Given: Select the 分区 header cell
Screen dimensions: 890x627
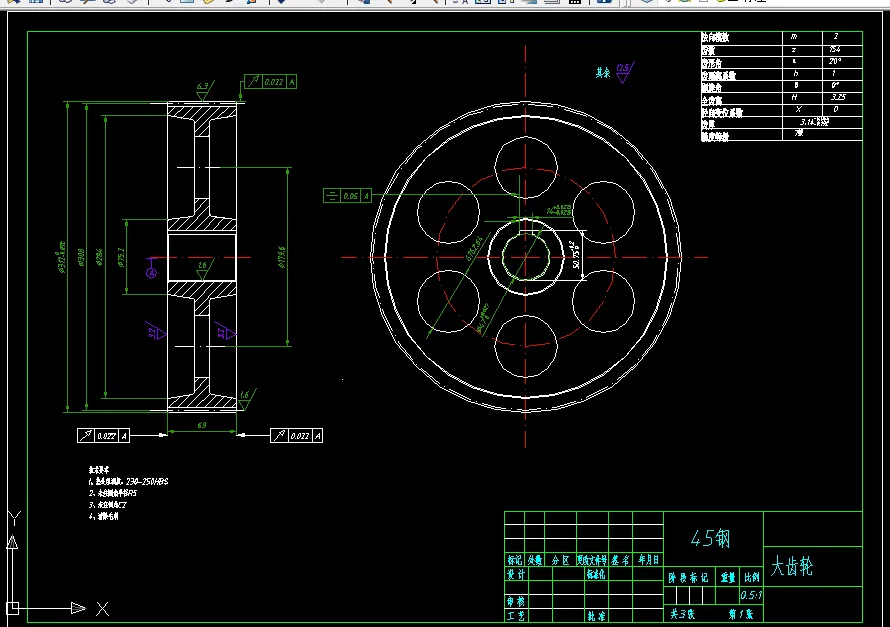Looking at the screenshot, I should (560, 560).
